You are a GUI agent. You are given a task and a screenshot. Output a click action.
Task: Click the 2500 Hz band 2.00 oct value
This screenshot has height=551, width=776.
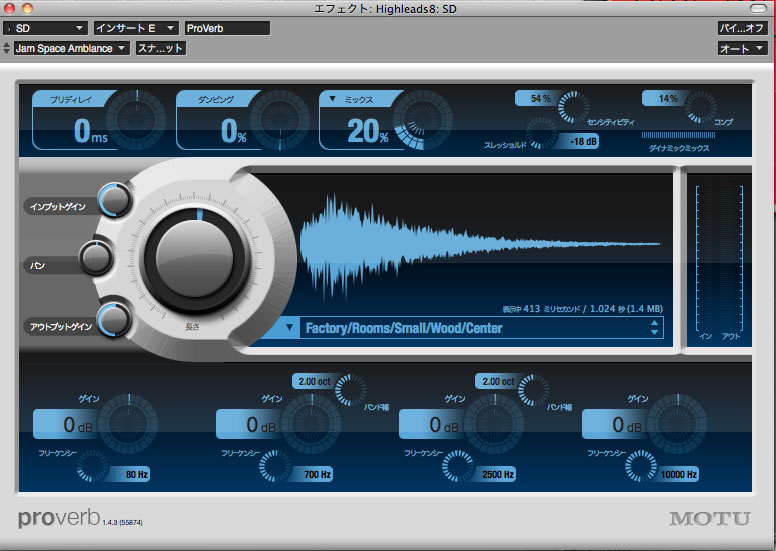[x=498, y=381]
